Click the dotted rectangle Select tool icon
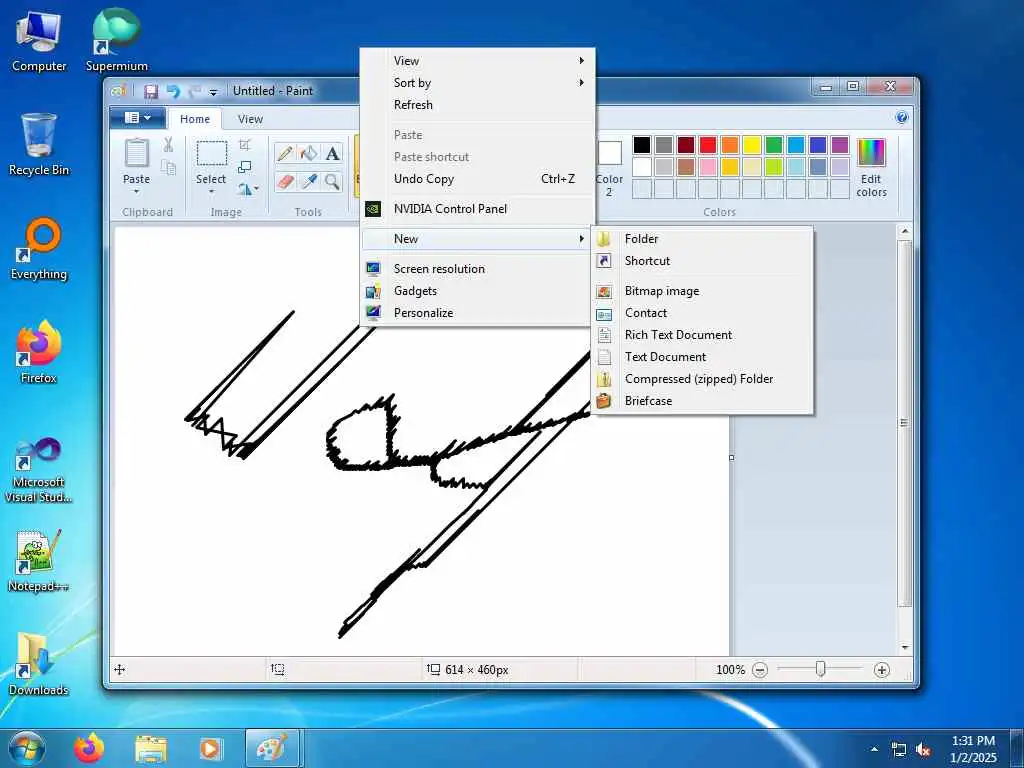Image resolution: width=1024 pixels, height=768 pixels. pyautogui.click(x=212, y=153)
